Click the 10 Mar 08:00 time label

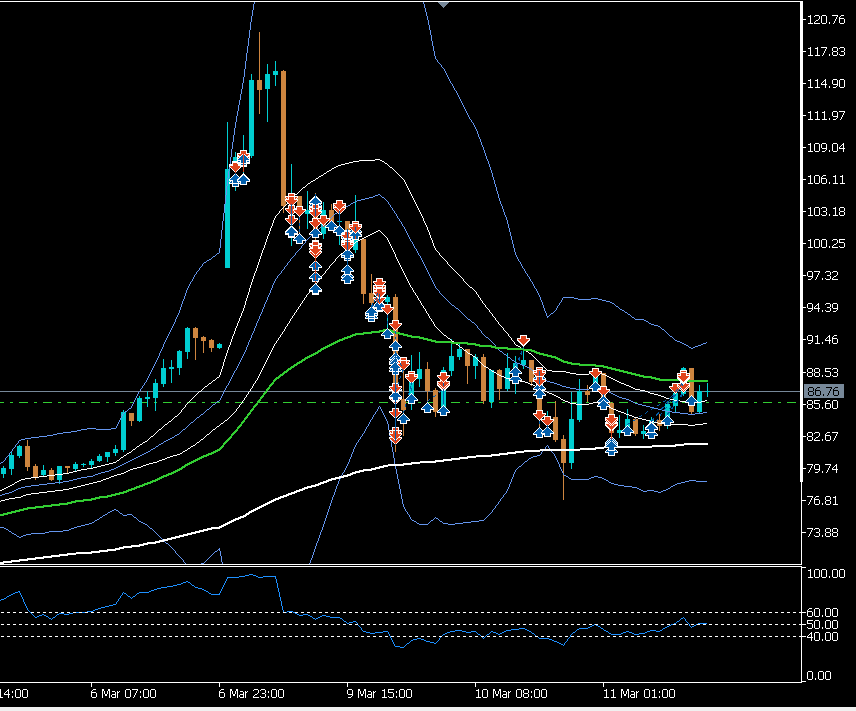coord(511,694)
